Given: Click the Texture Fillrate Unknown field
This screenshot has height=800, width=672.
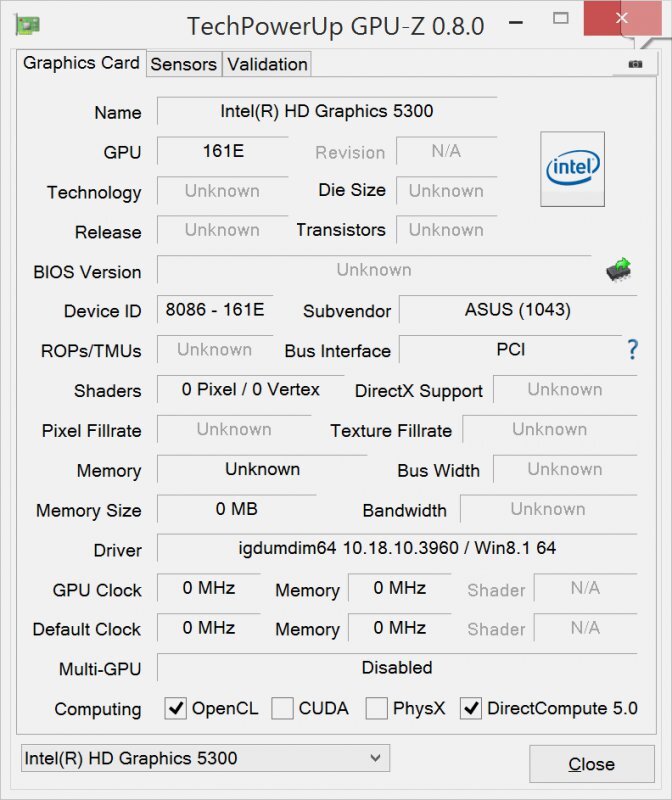Looking at the screenshot, I should [550, 429].
